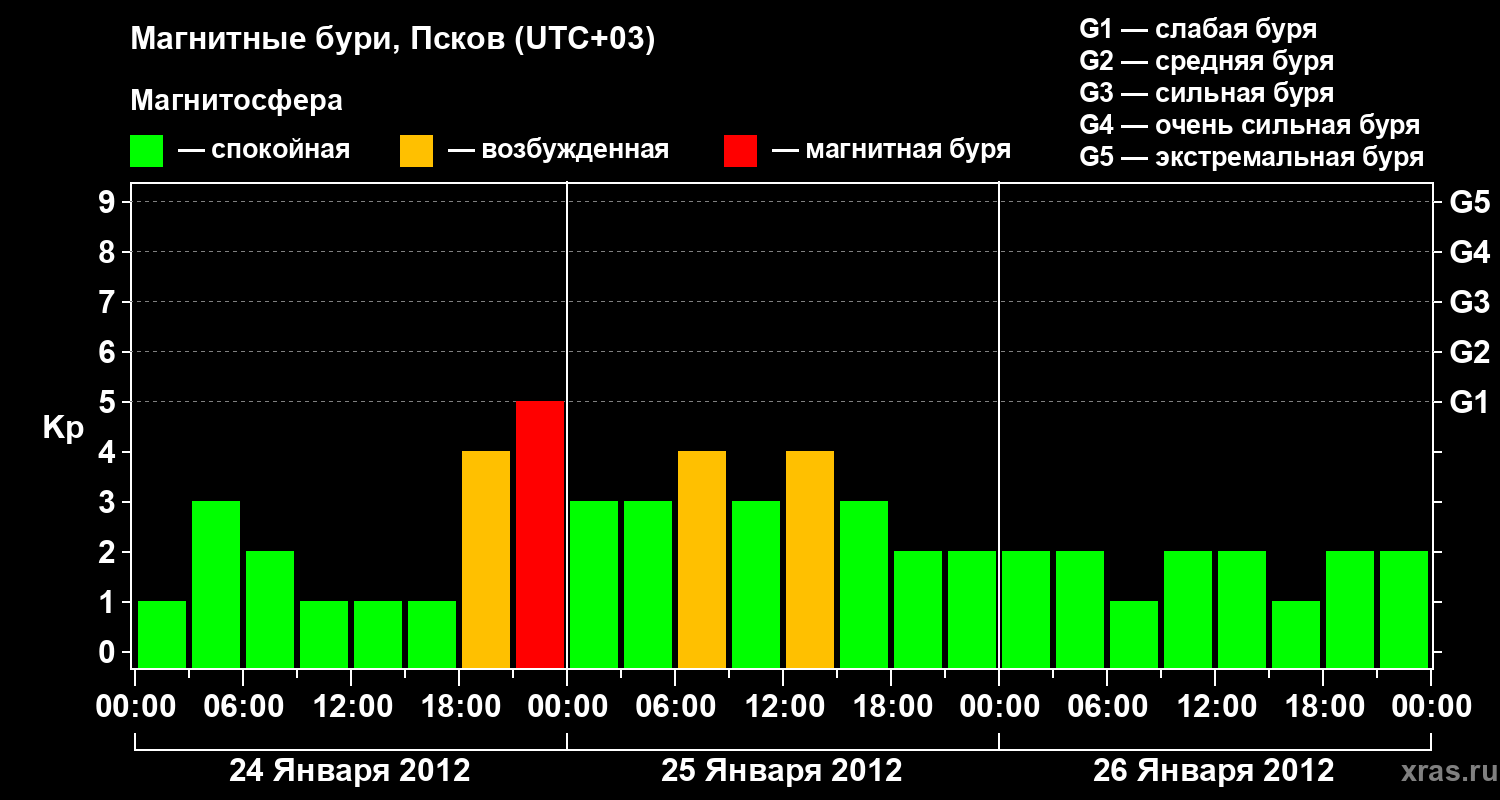
Task: Click the 'G2 — средняя буря' line
Action: coord(1206,61)
